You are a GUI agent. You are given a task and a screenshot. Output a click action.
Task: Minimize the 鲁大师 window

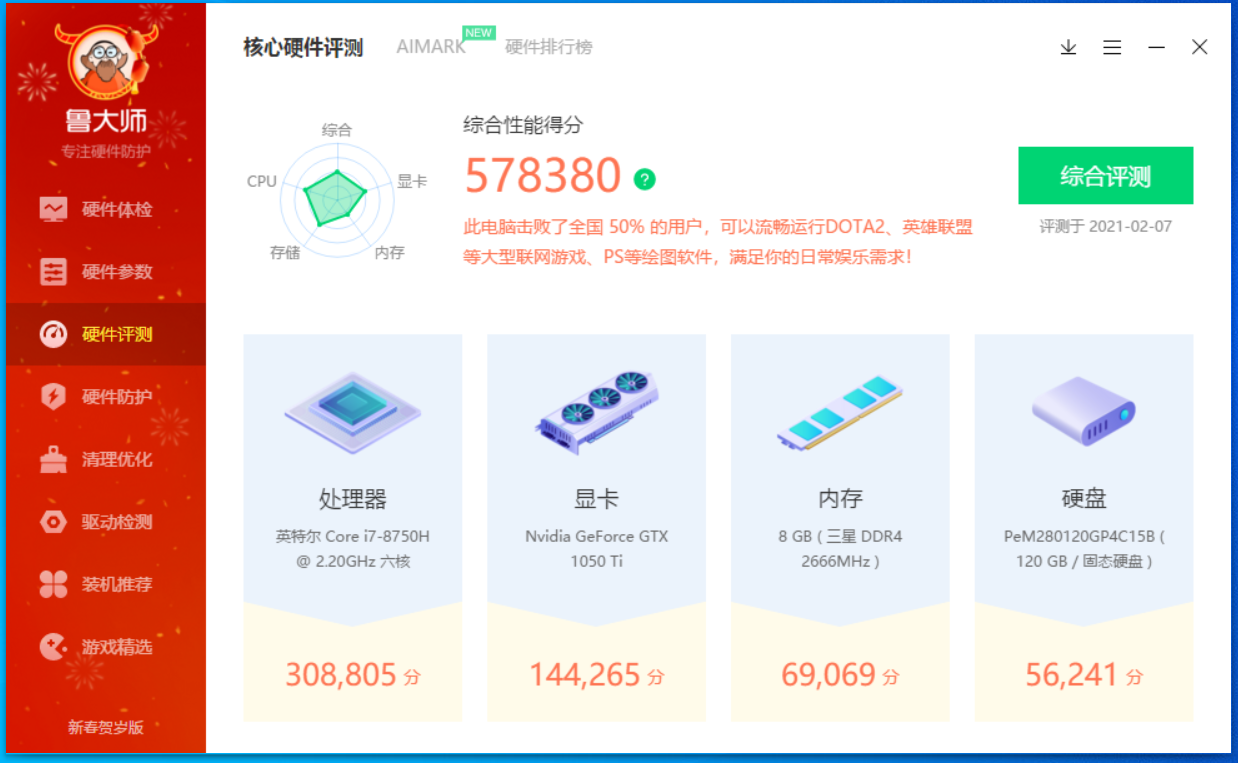tap(1156, 47)
